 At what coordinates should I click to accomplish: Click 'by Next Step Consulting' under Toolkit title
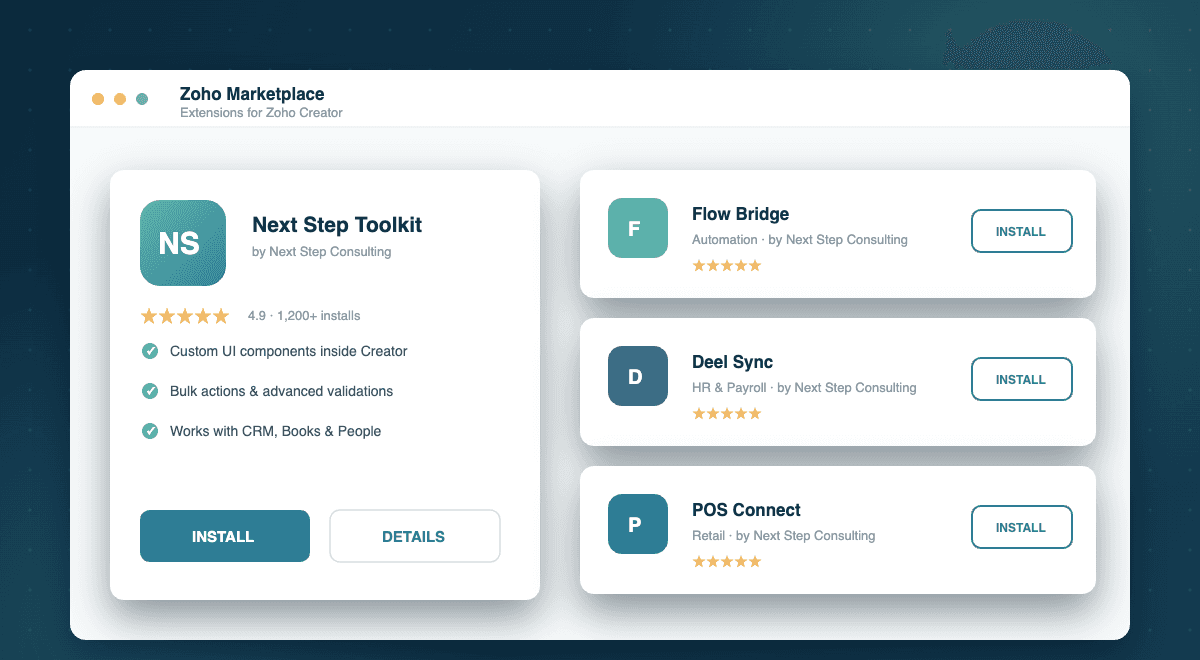(322, 252)
